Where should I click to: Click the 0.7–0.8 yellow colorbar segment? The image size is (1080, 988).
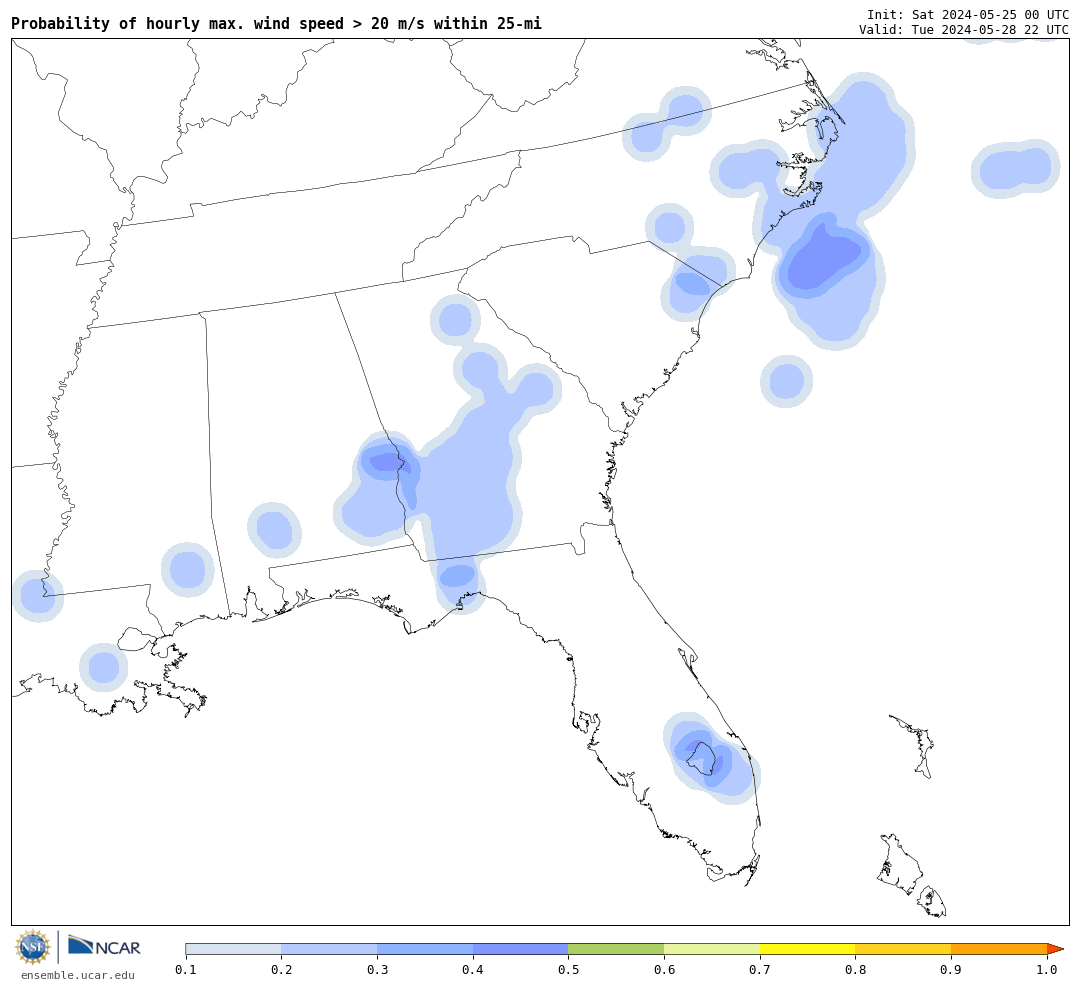coord(807,949)
